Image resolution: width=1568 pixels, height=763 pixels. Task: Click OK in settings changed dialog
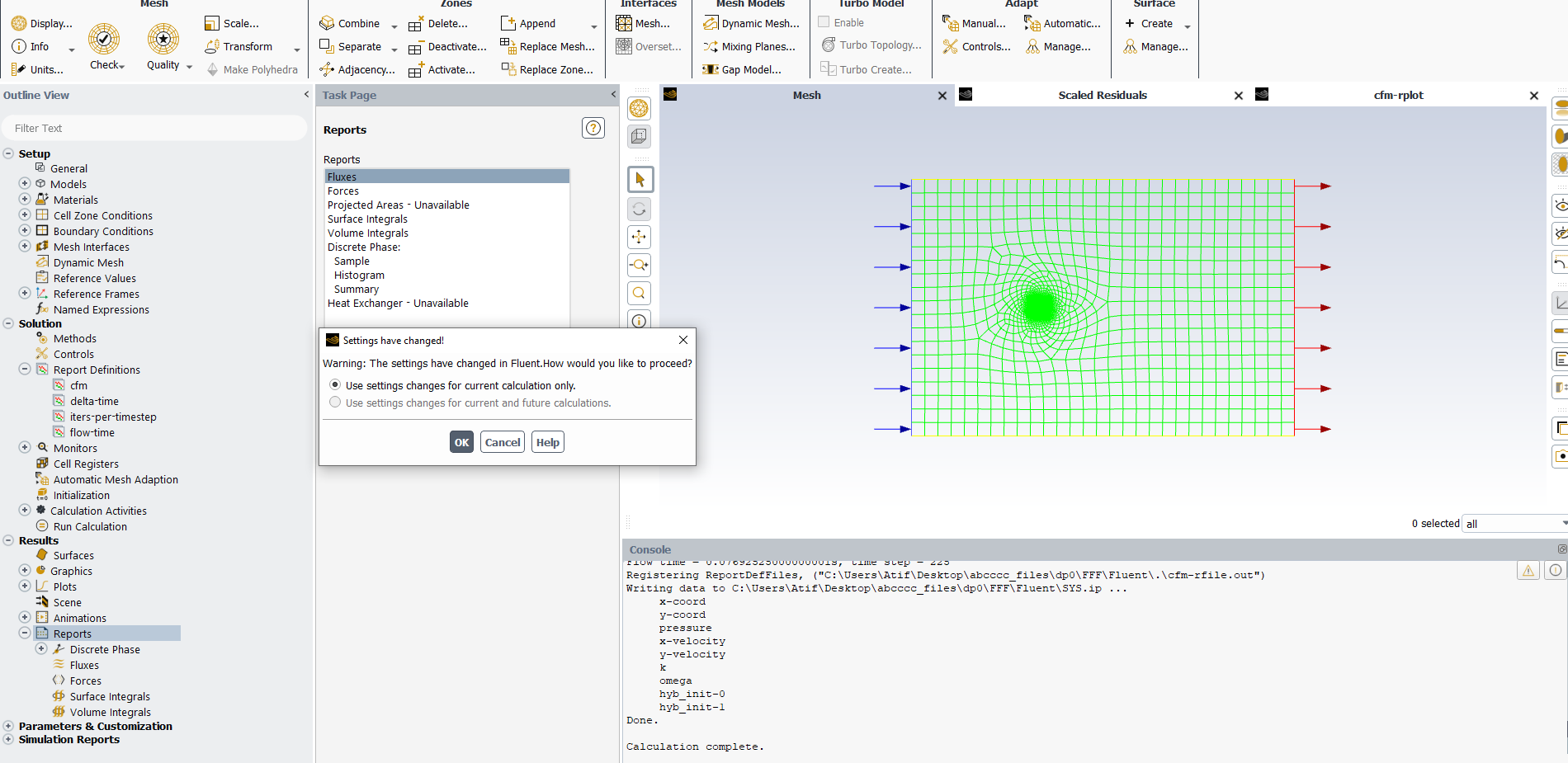(461, 442)
